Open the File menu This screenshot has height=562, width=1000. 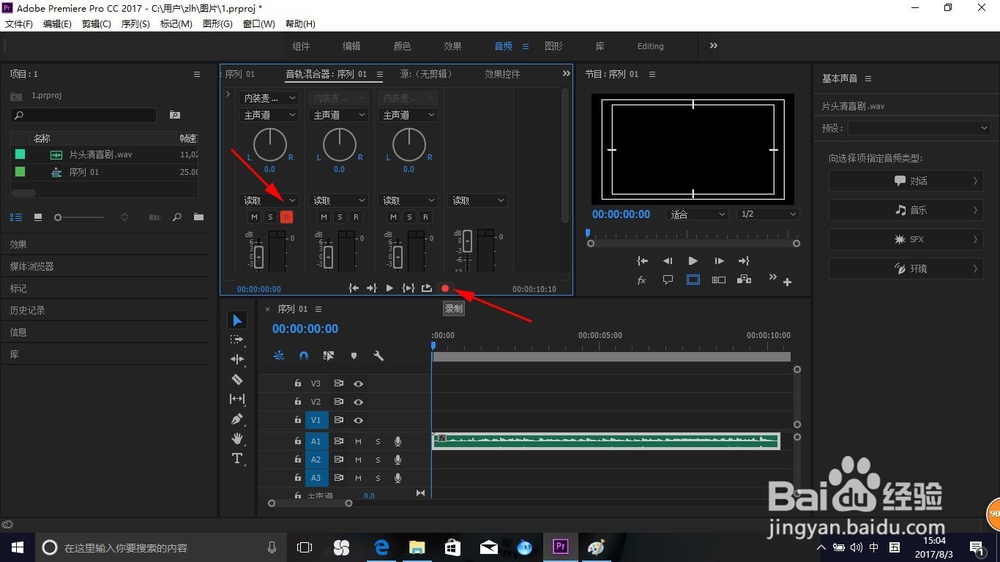(19, 24)
